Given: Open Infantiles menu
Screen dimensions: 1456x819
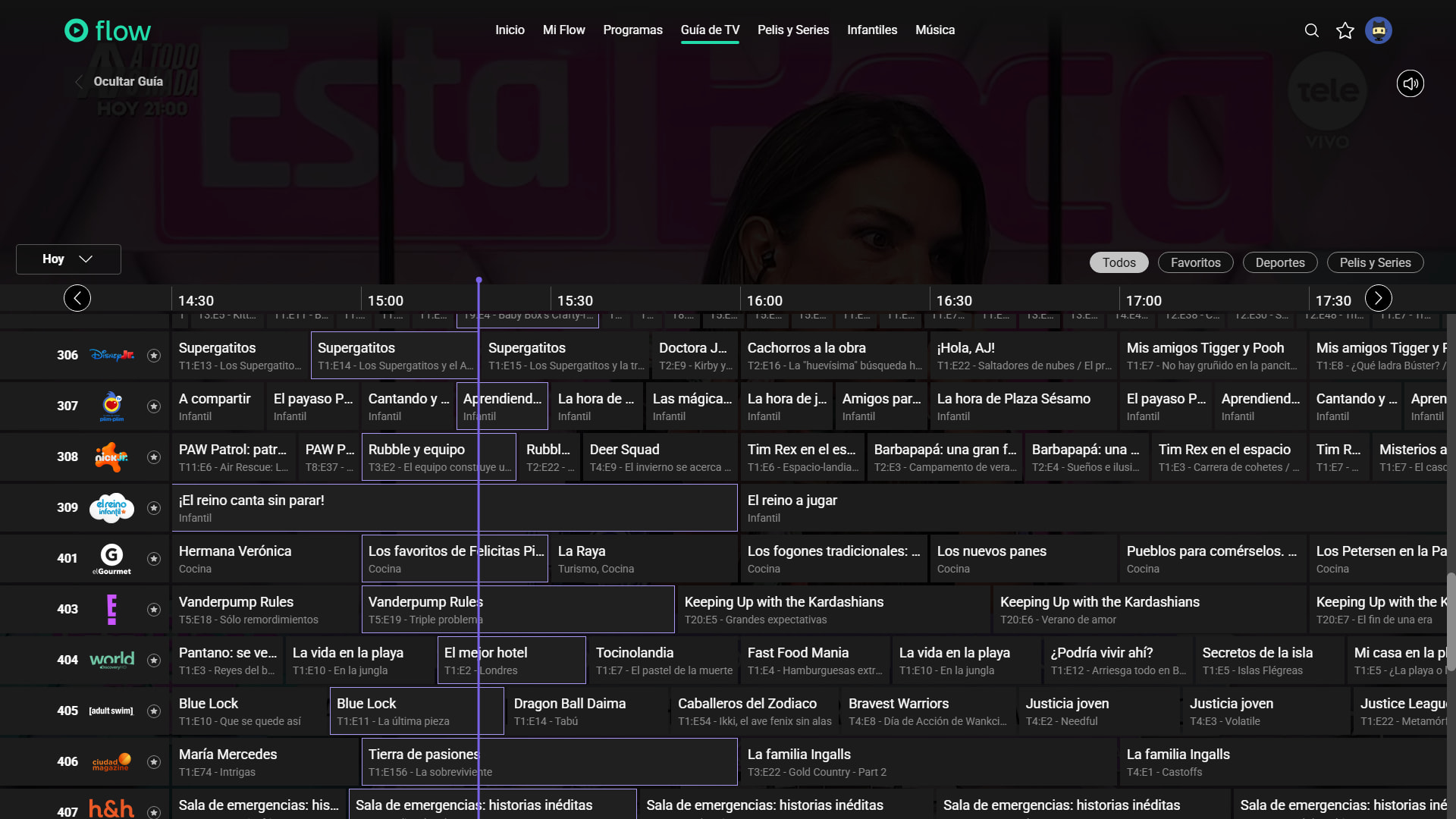Looking at the screenshot, I should tap(872, 30).
